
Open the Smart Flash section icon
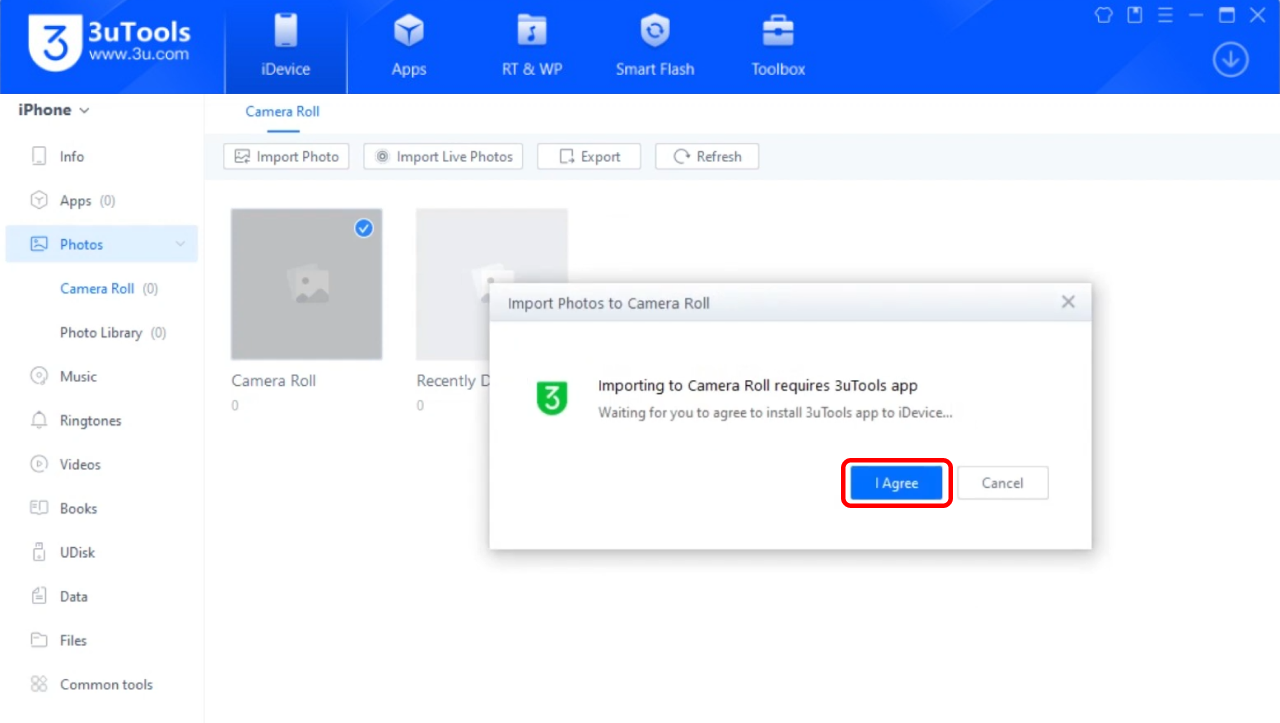tap(654, 32)
